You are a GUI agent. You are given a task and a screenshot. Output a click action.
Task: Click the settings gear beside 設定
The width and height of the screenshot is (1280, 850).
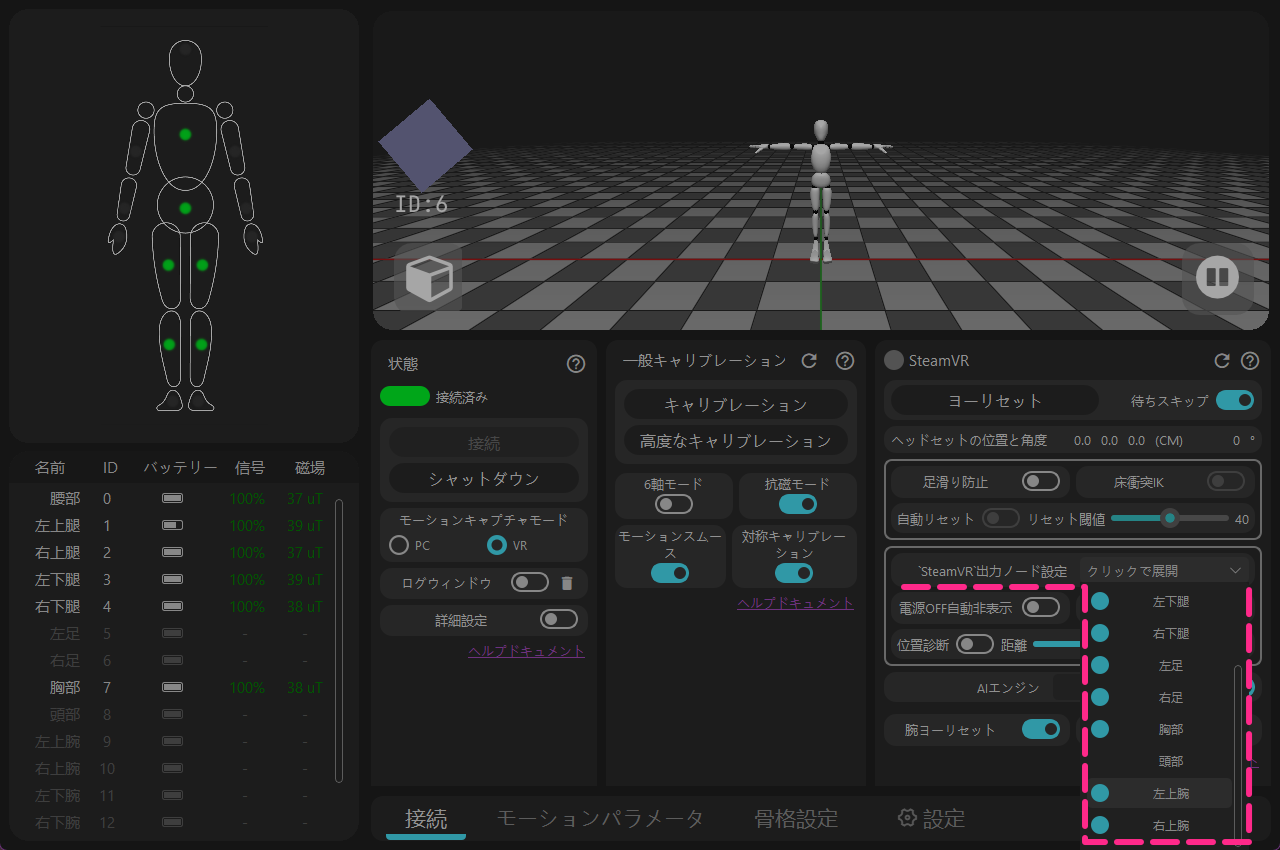tap(908, 818)
